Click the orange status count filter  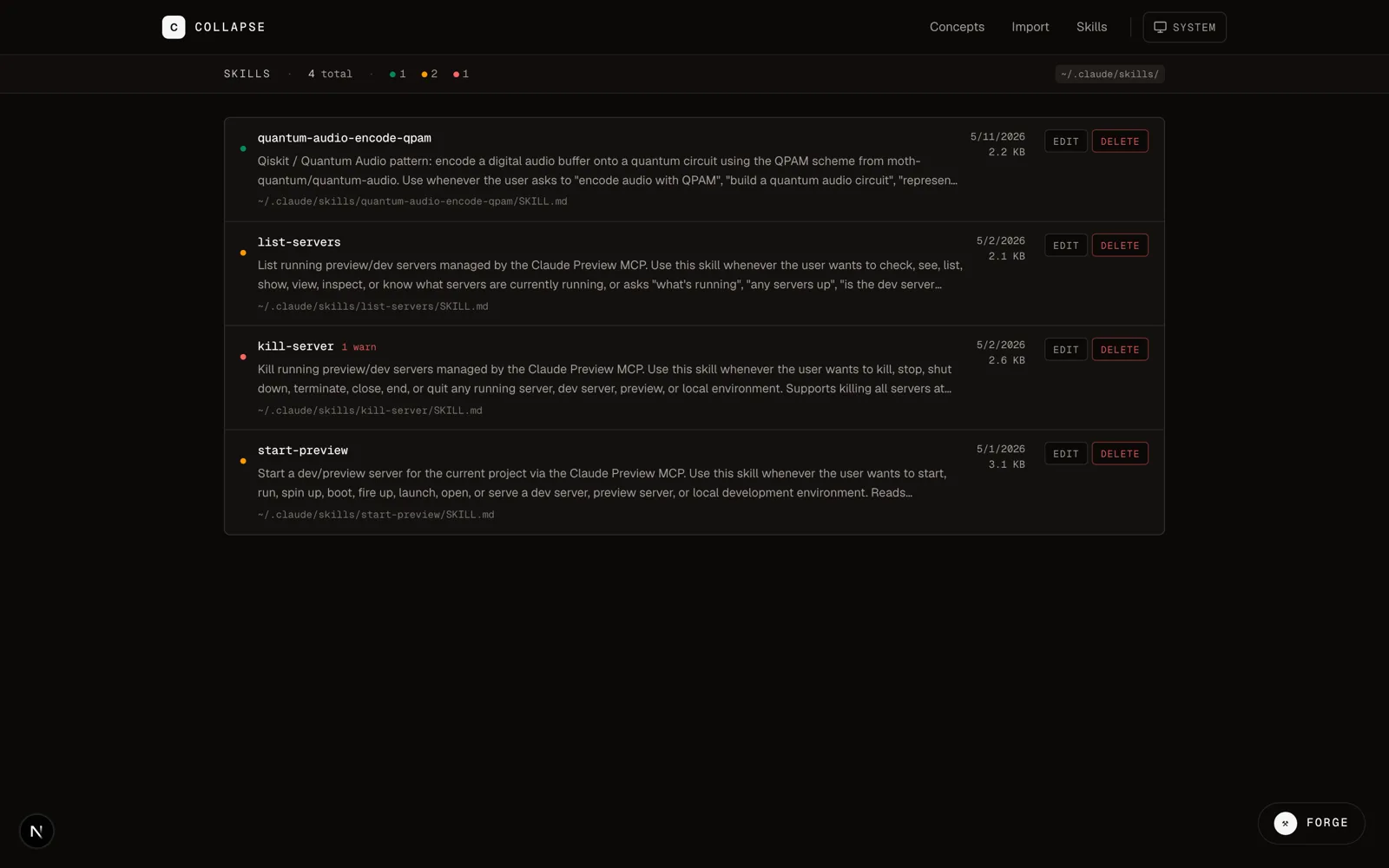[x=430, y=74]
